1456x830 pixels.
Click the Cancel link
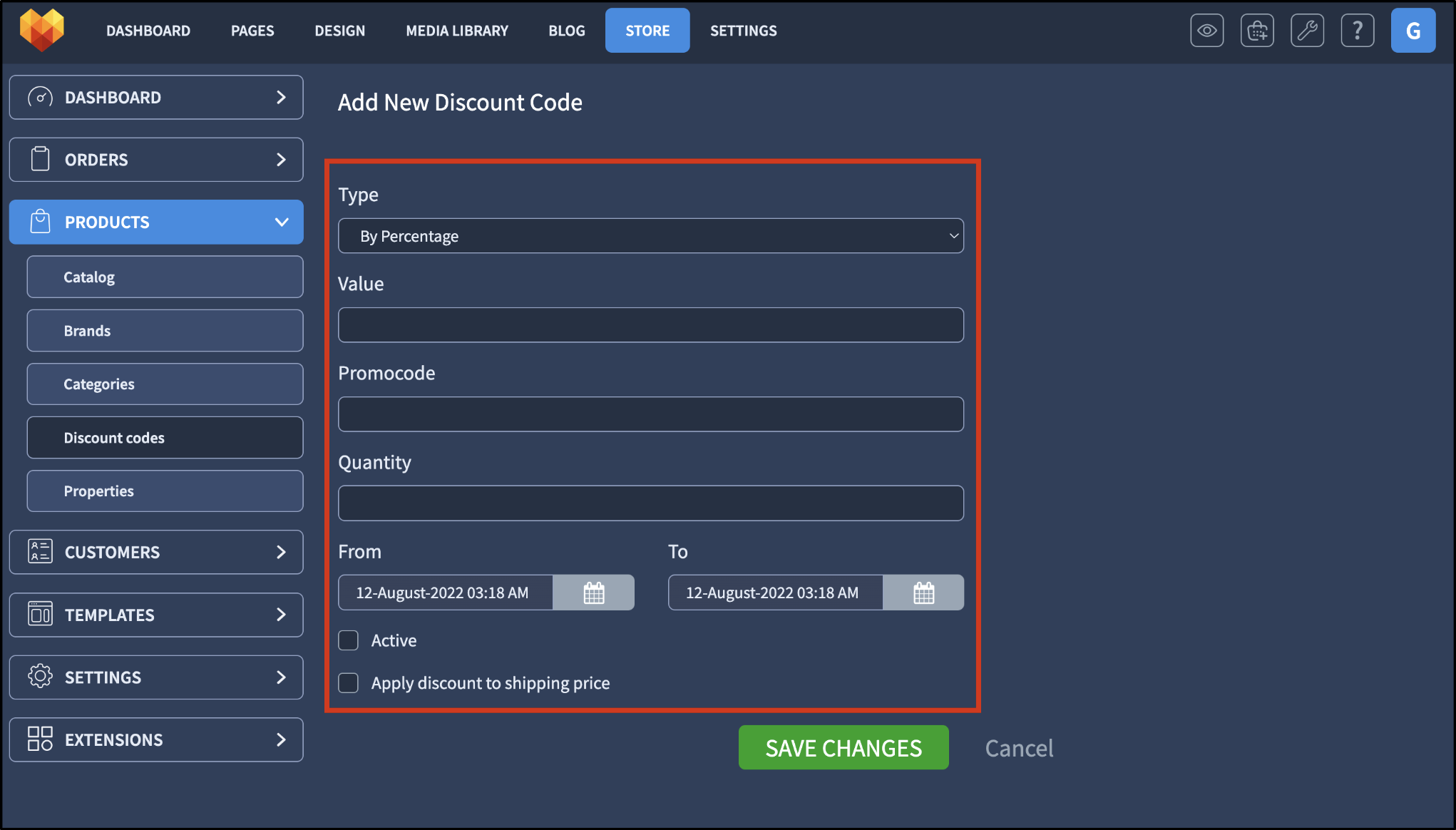(x=1019, y=748)
